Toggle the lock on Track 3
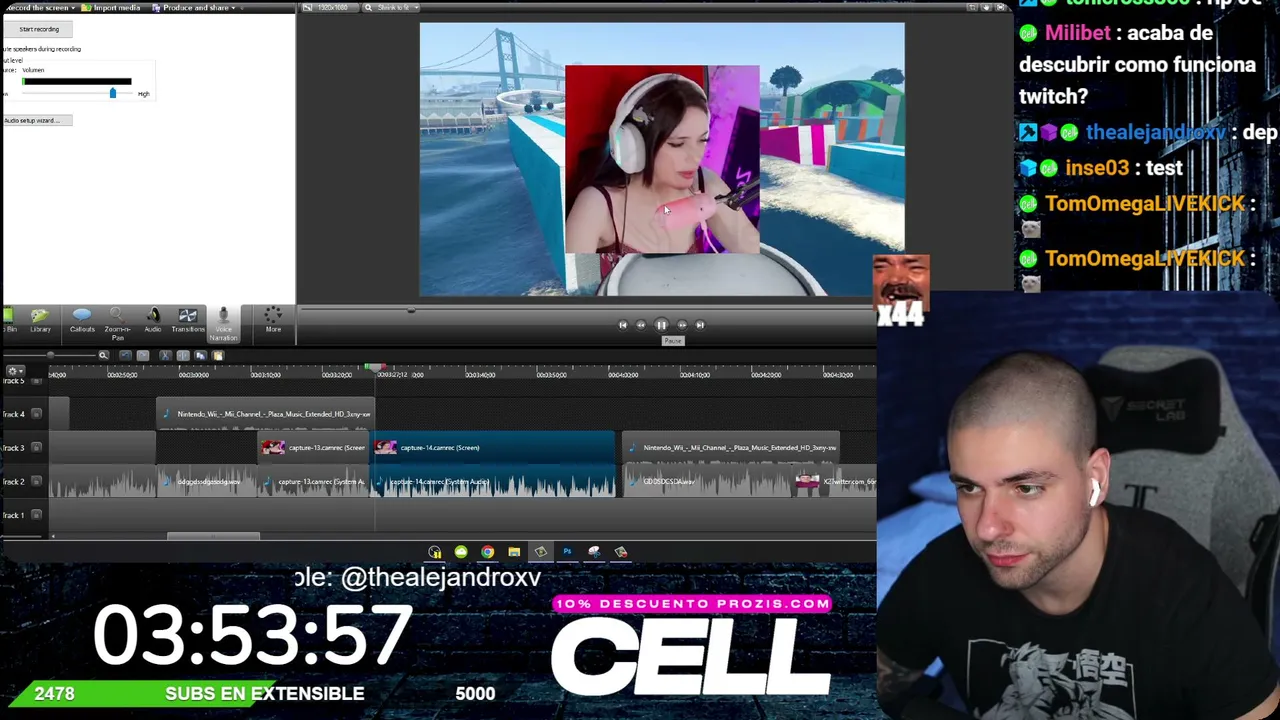Screen dimensions: 1280x720 pyautogui.click(x=37, y=448)
